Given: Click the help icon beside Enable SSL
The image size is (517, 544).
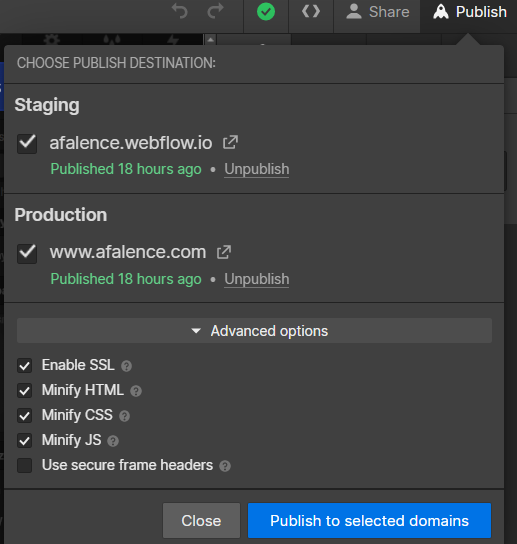Looking at the screenshot, I should tap(126, 366).
